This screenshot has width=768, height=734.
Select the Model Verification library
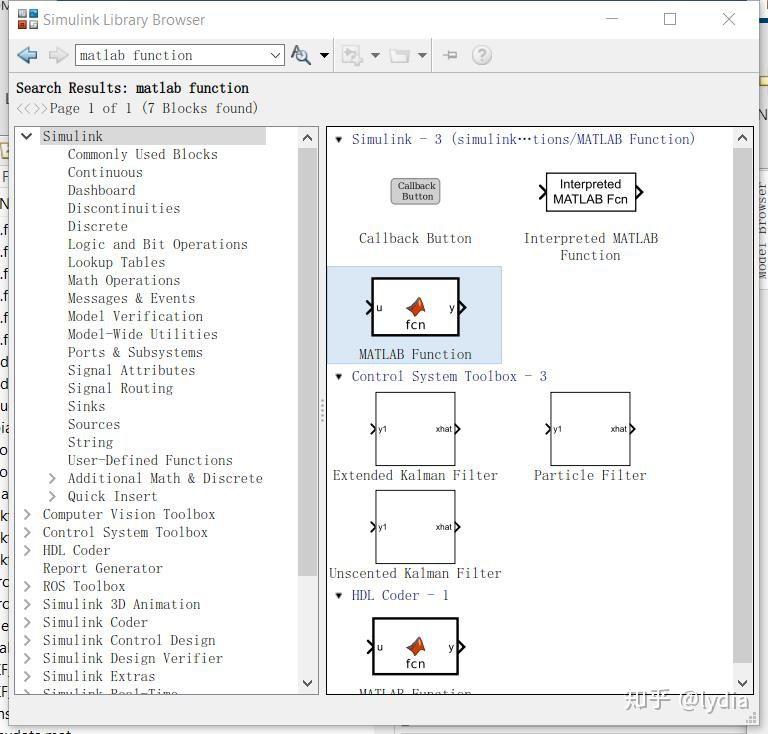coord(135,316)
